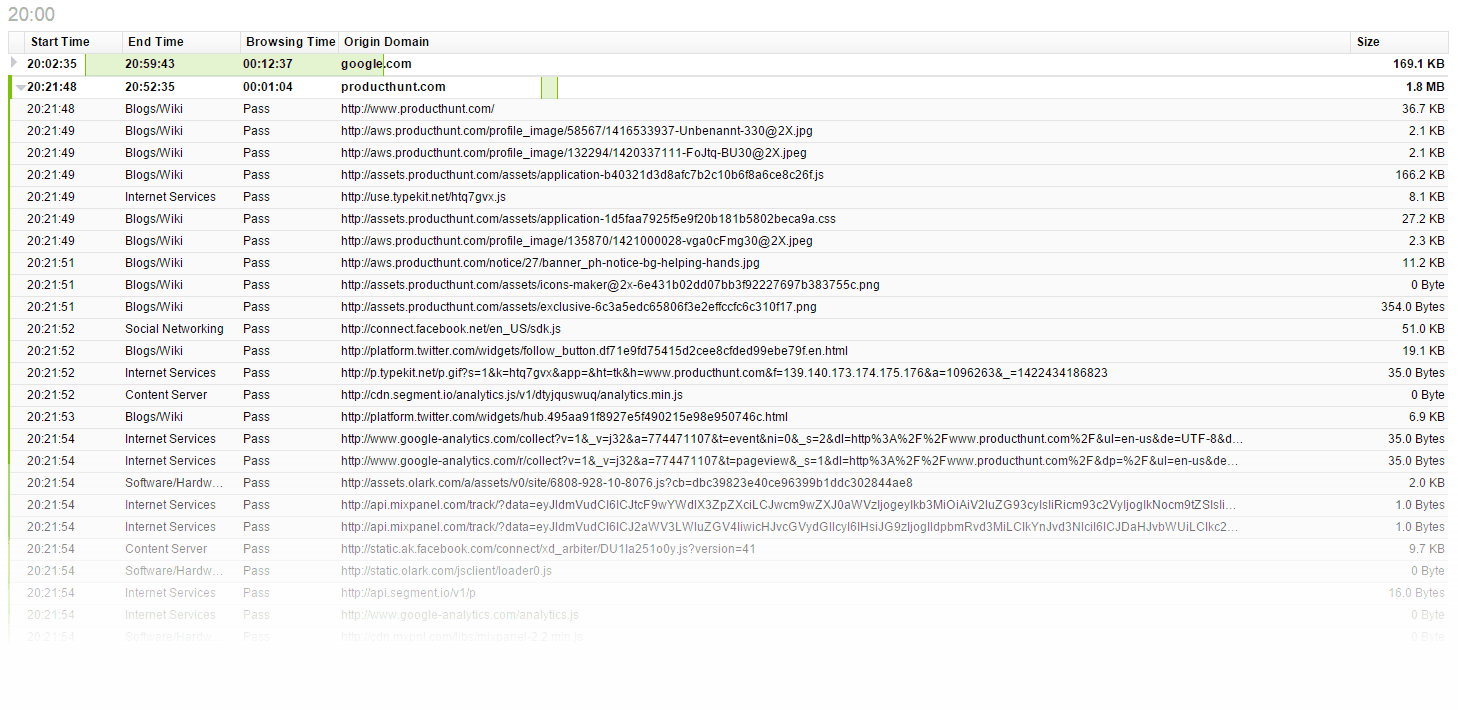Screen dimensions: 1458x710
Task: Sort by Browsing Time column header
Action: tap(291, 42)
